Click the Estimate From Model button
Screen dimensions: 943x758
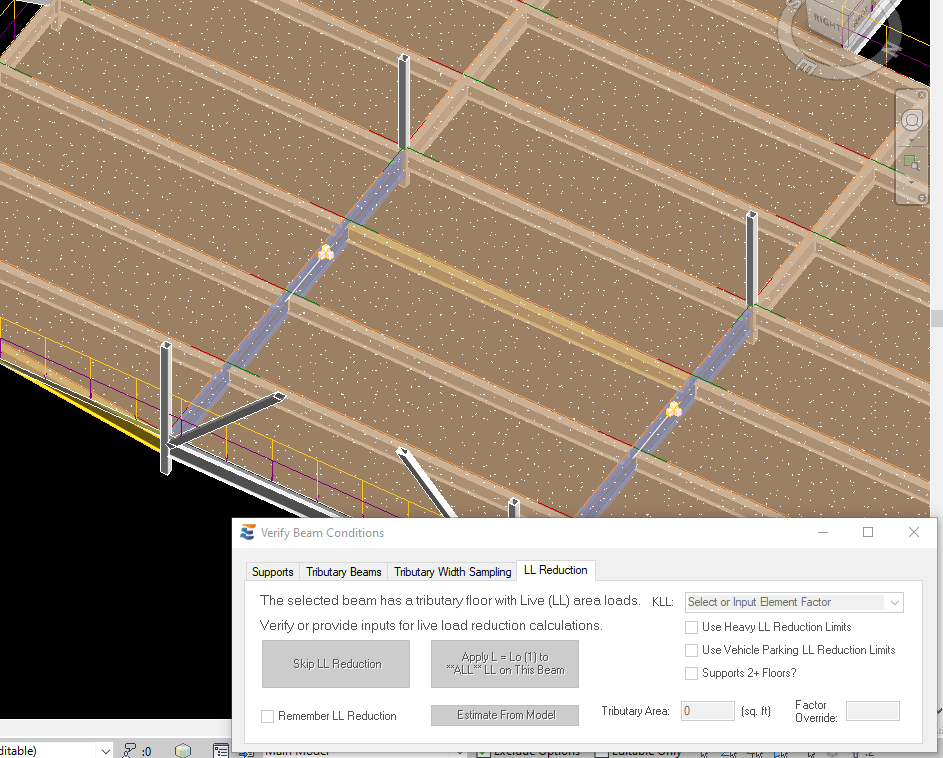coord(505,715)
